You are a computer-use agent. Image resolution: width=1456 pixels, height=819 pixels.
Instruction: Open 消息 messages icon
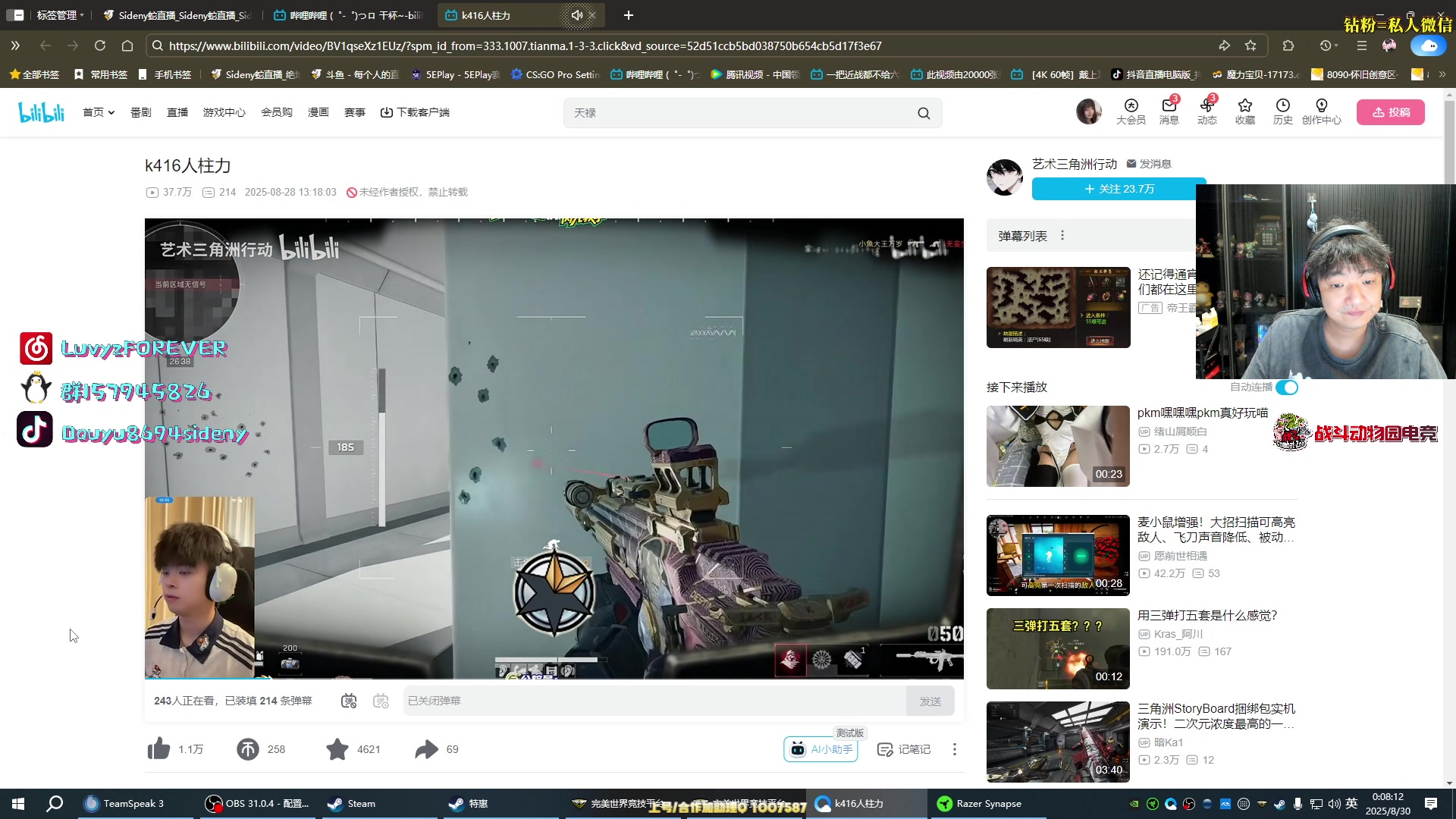tap(1169, 111)
